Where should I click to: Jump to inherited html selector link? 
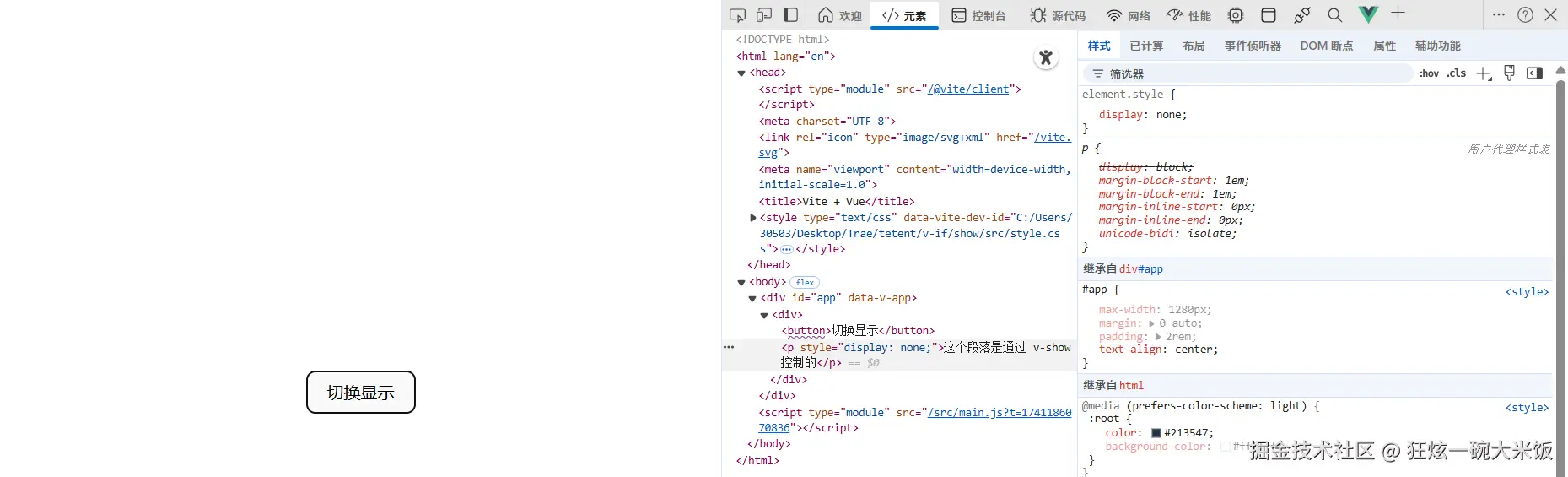pyautogui.click(x=1131, y=386)
